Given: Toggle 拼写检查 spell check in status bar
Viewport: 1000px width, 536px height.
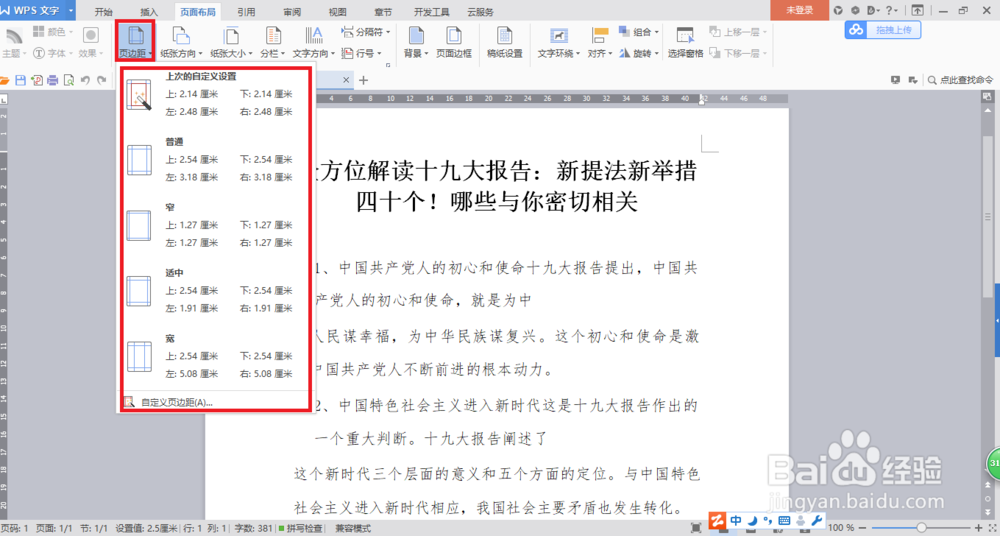Looking at the screenshot, I should pyautogui.click(x=301, y=528).
